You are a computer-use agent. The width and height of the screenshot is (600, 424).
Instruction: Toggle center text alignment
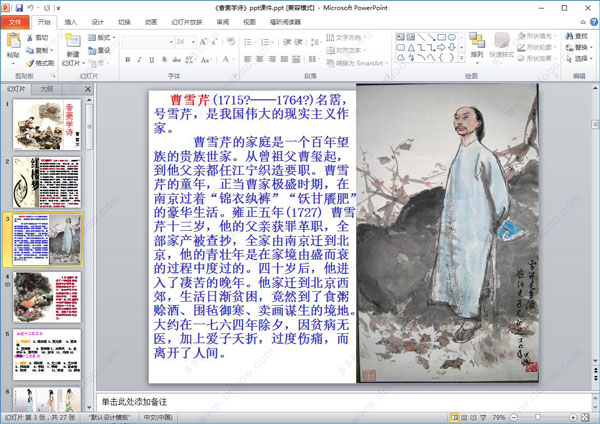click(x=260, y=59)
